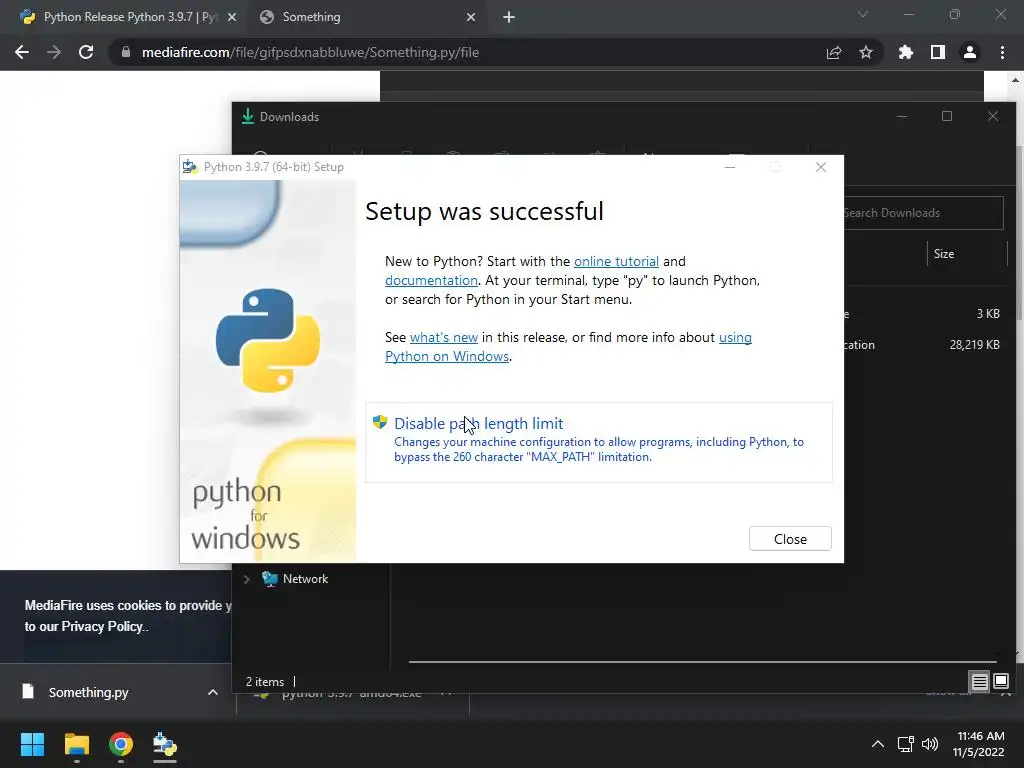The width and height of the screenshot is (1024, 768).
Task: Expand the Network tree item
Action: pos(247,579)
